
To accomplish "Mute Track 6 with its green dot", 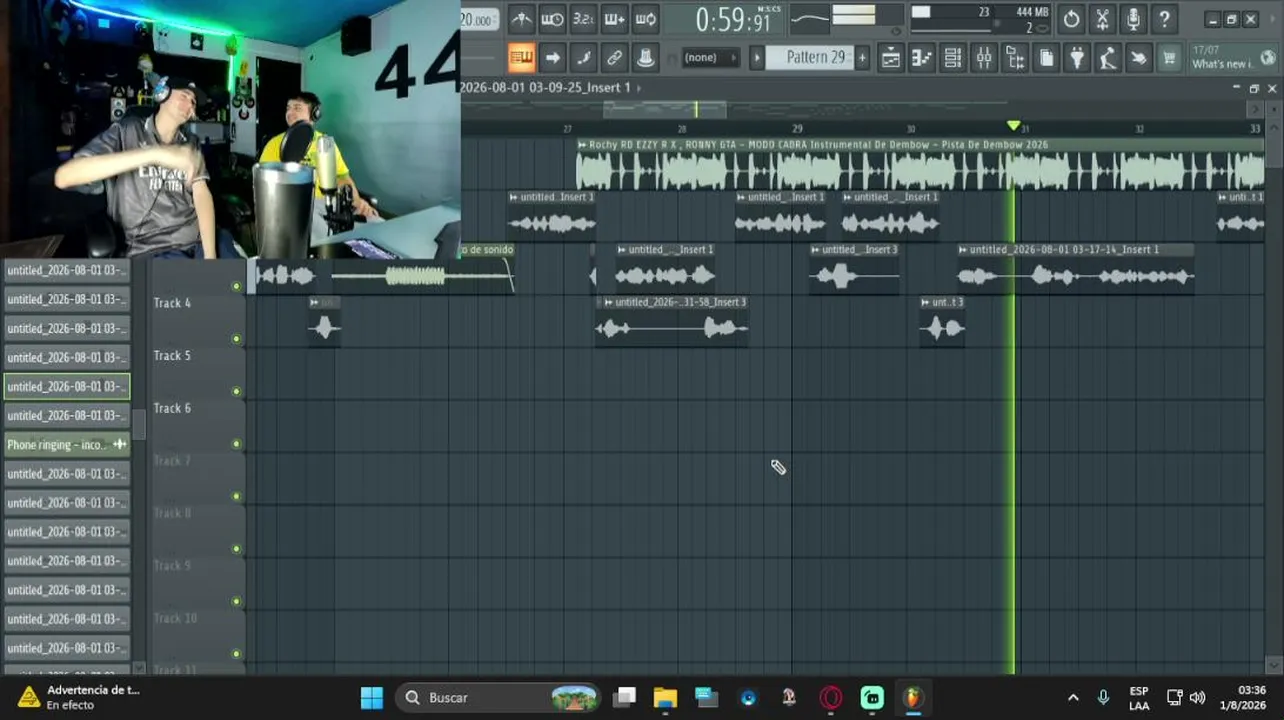I will [237, 444].
